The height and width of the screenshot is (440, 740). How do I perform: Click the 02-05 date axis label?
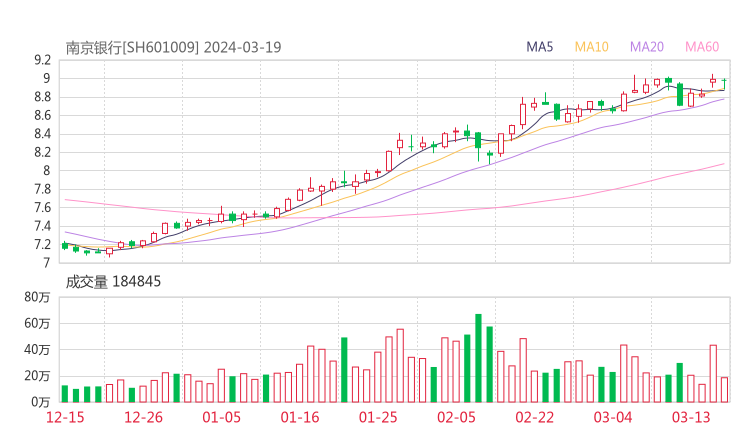pyautogui.click(x=456, y=417)
